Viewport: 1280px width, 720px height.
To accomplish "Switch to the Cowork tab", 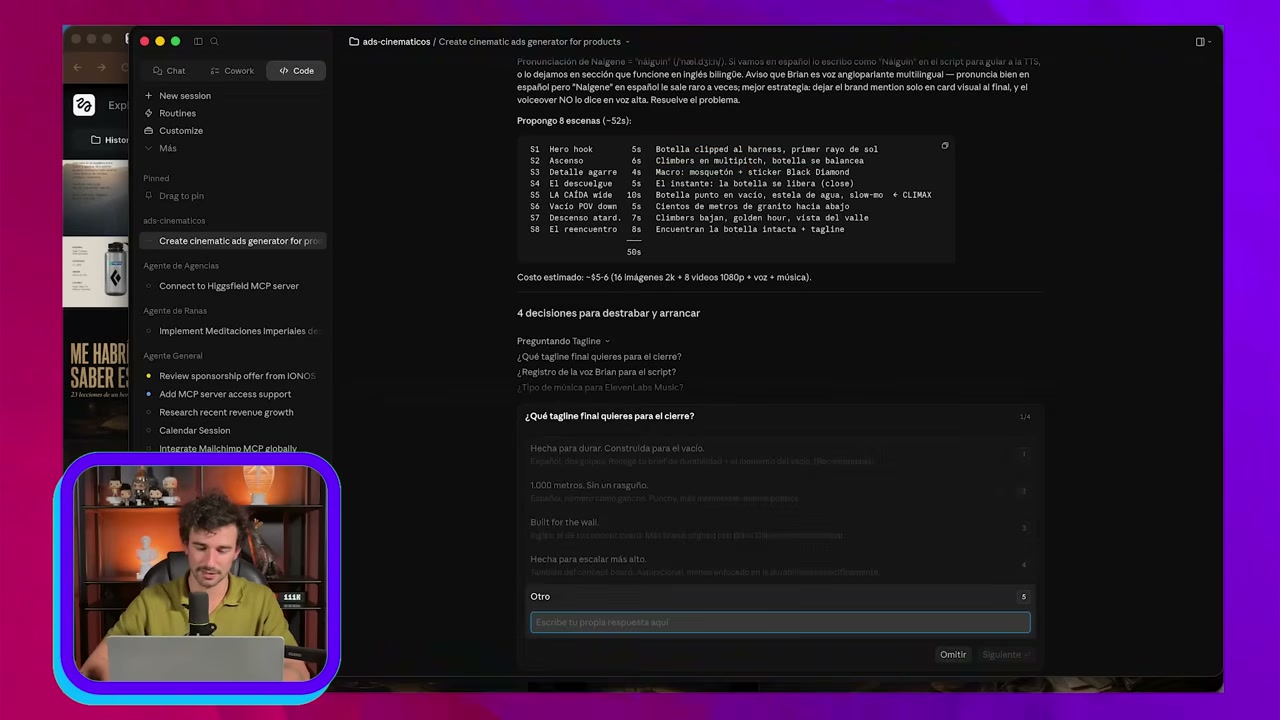I will point(232,71).
